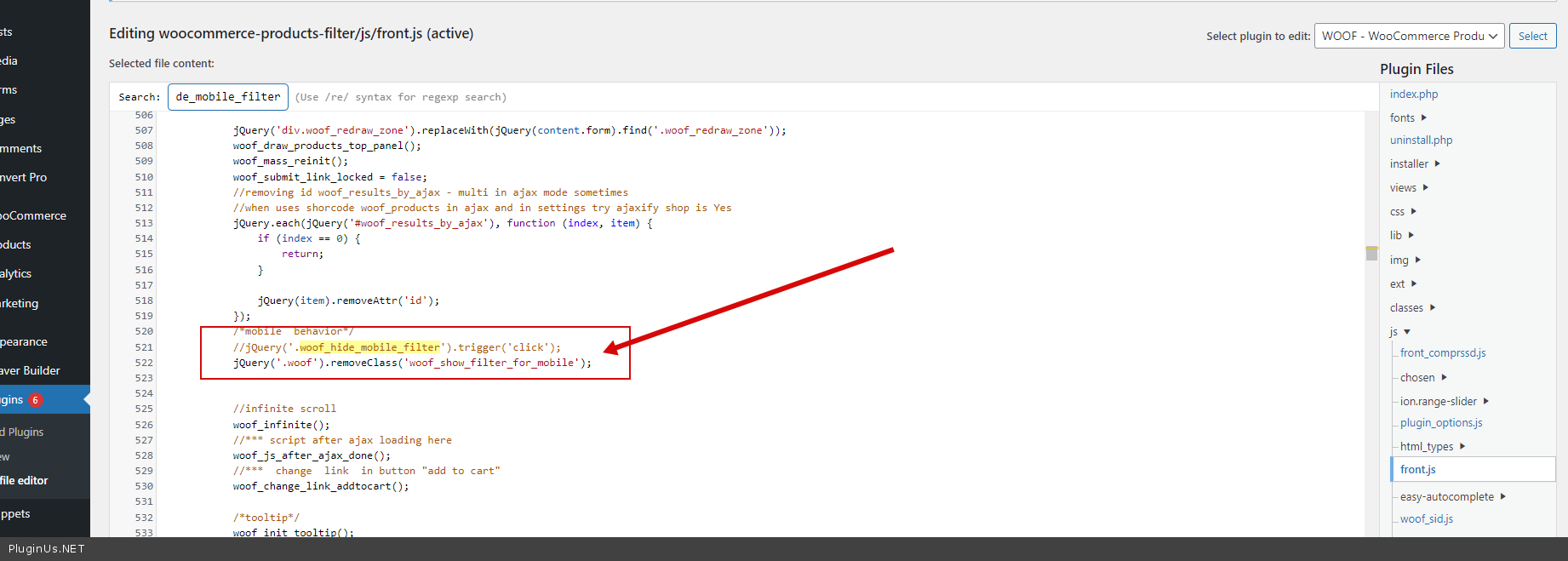Open the Appearance admin menu
The width and height of the screenshot is (1568, 561).
(24, 341)
